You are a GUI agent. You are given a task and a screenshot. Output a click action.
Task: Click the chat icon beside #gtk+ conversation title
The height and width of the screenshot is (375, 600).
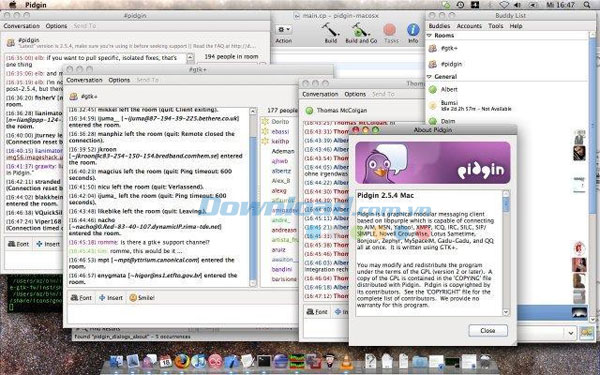[73, 96]
